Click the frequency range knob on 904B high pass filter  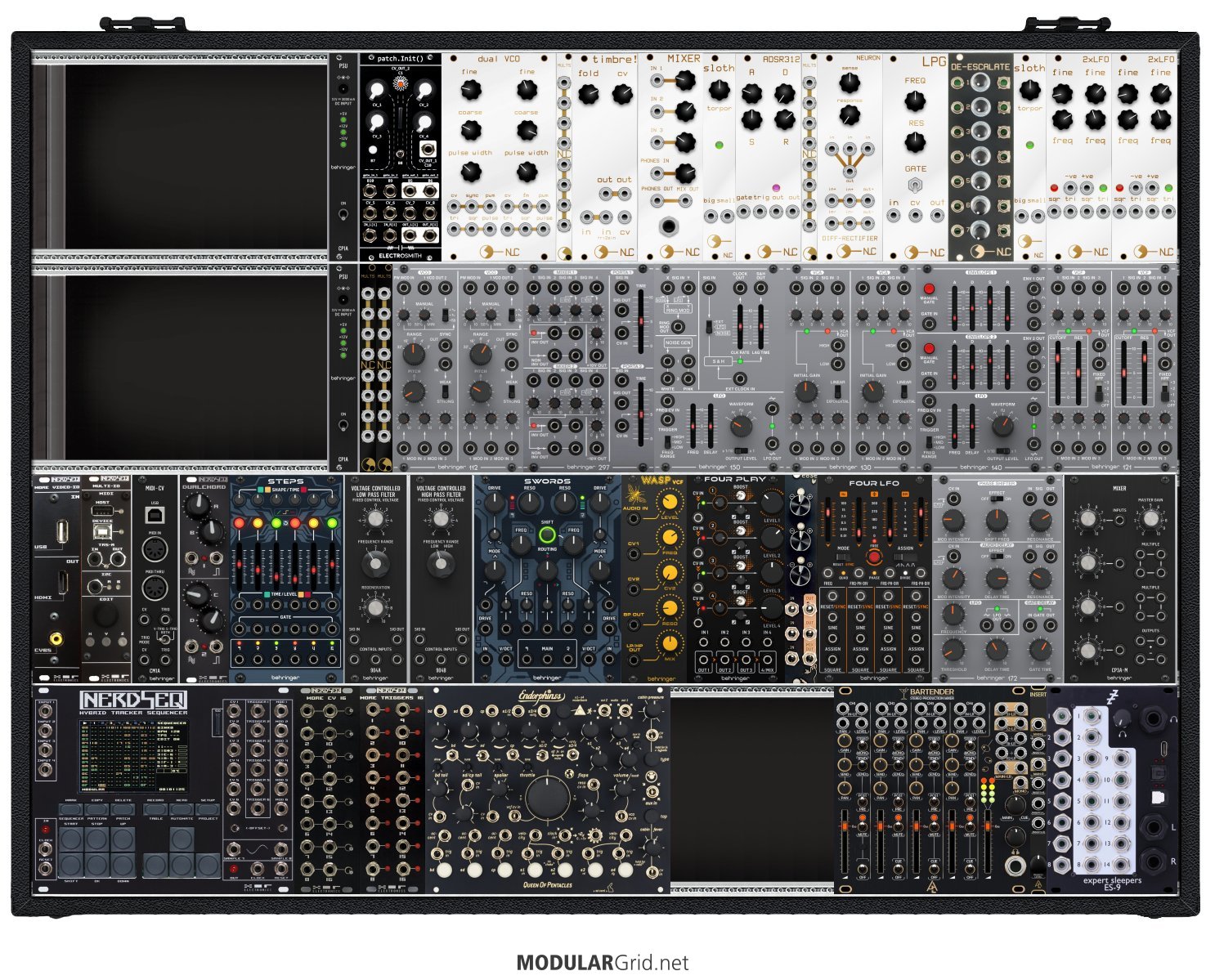coord(442,562)
